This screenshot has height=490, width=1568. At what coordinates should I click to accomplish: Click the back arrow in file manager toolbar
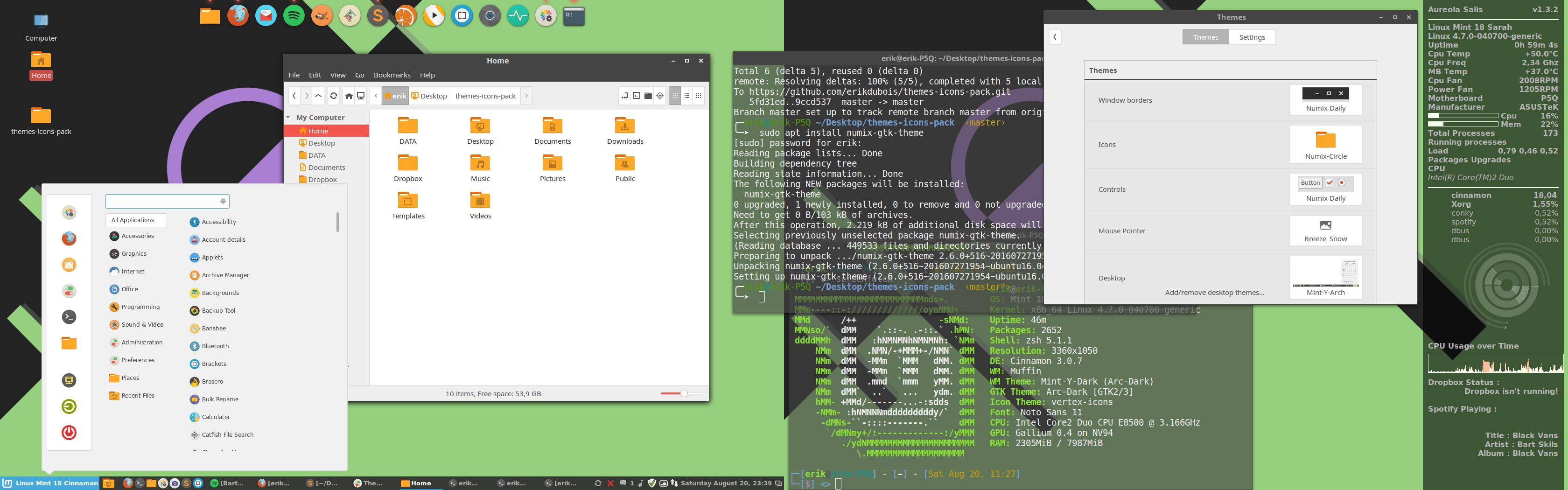pos(294,96)
